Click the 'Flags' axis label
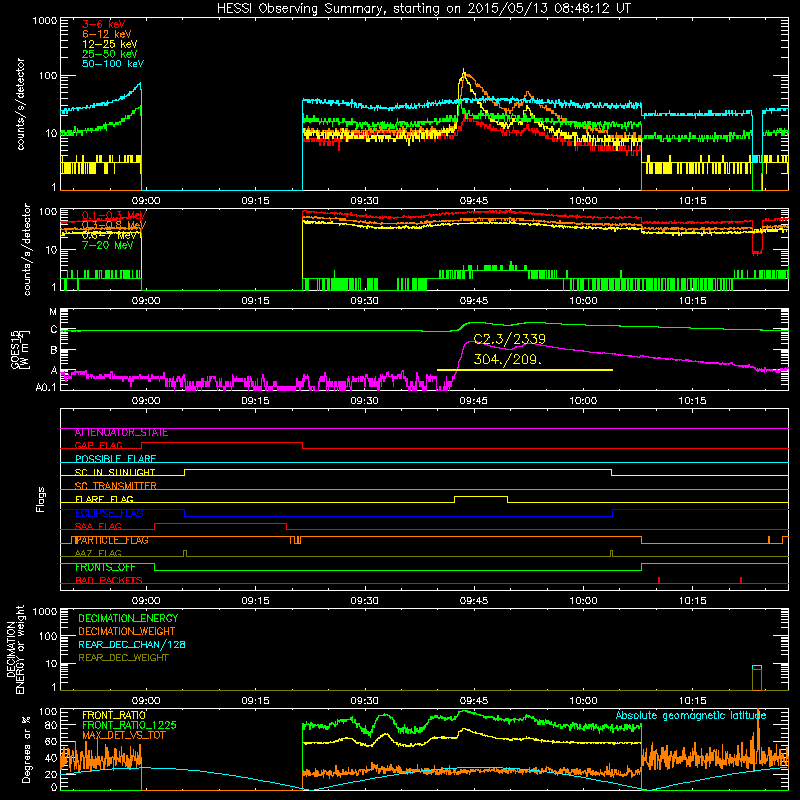The image size is (800, 800). (41, 499)
